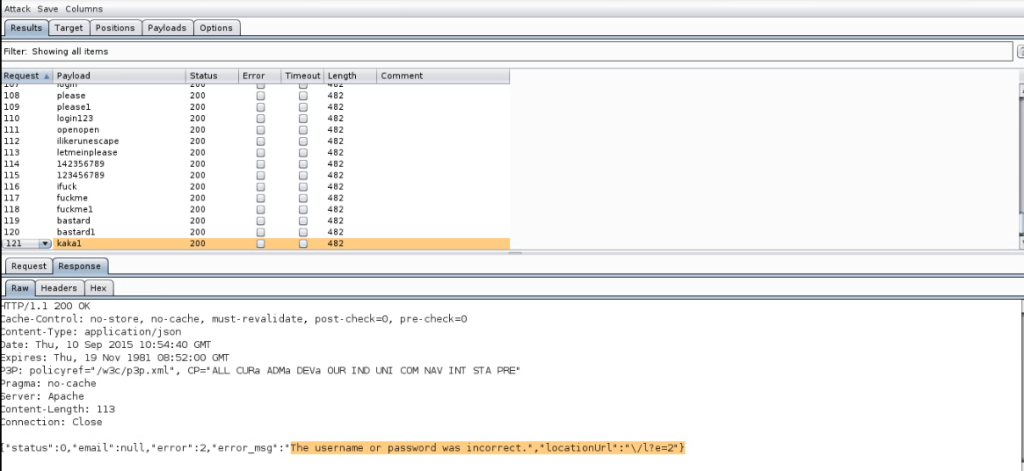Sort results by the Length column header
Image resolution: width=1024 pixels, height=471 pixels.
(341, 76)
